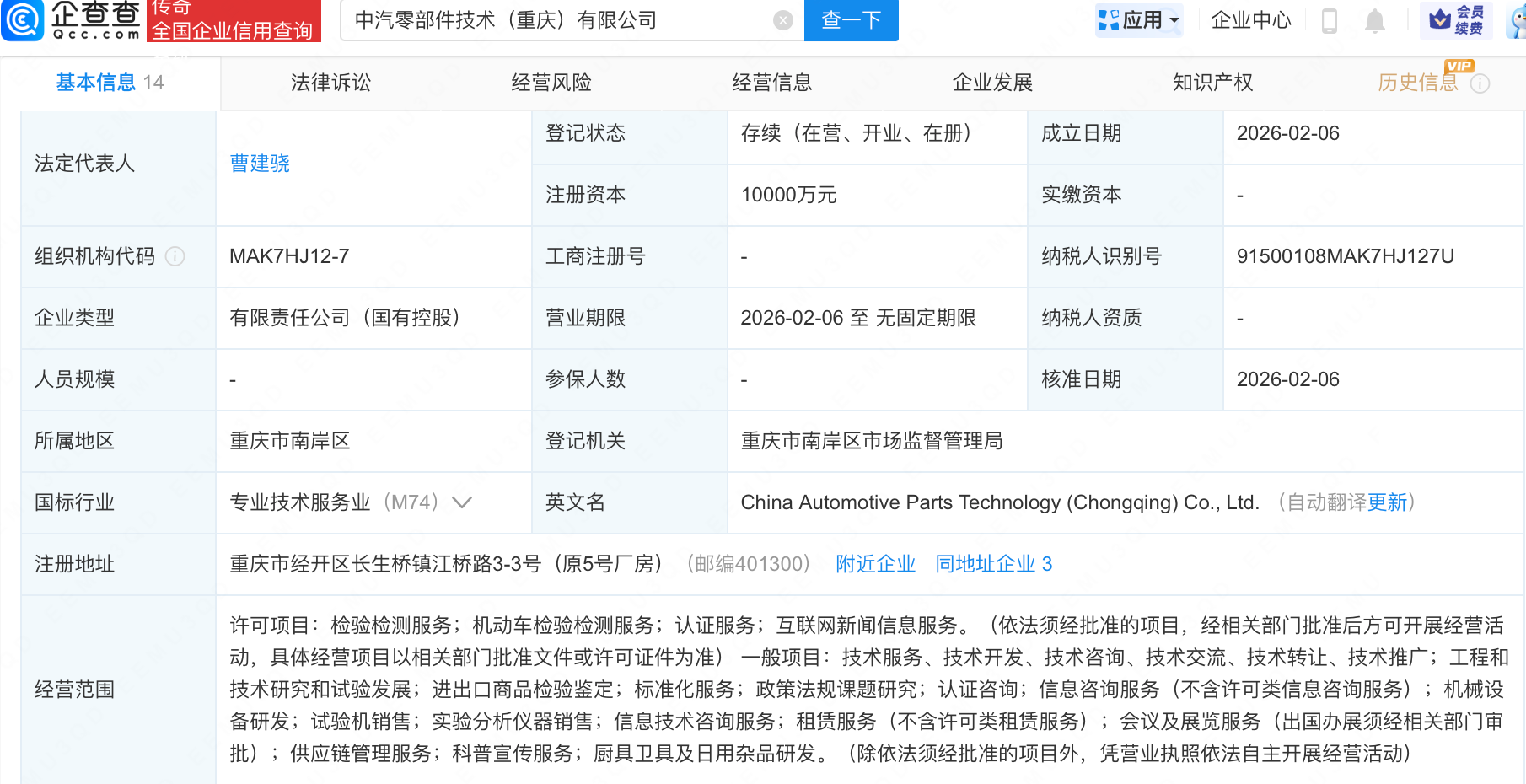This screenshot has height=784, width=1526.
Task: Select company type 有限责任公司（国有控股）
Action: [345, 318]
